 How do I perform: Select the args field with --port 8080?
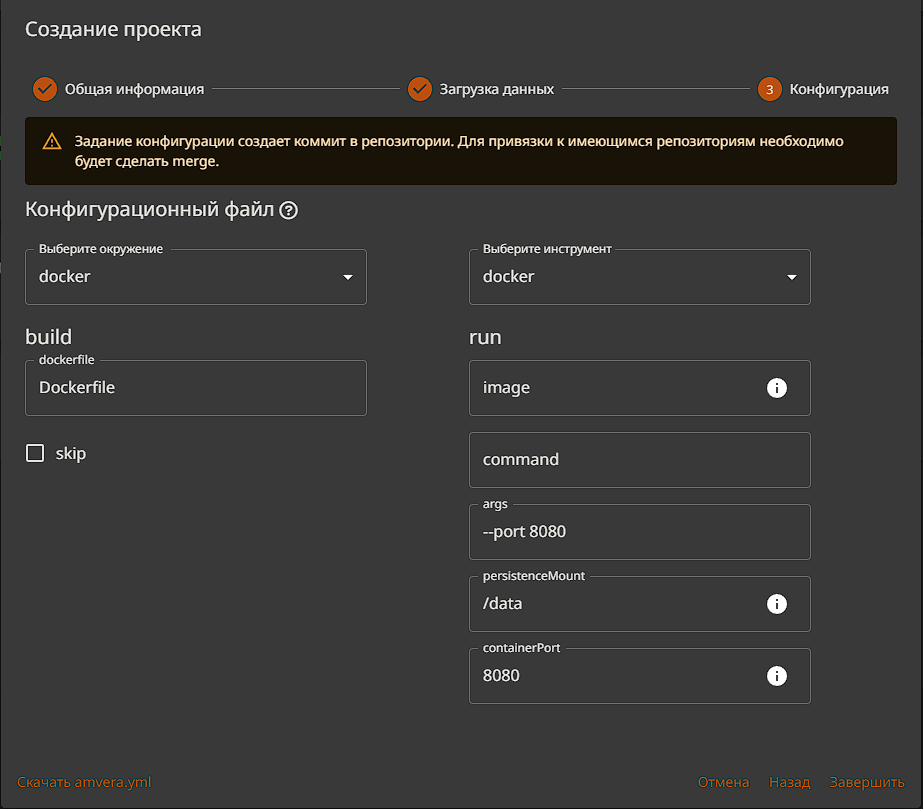pos(639,532)
